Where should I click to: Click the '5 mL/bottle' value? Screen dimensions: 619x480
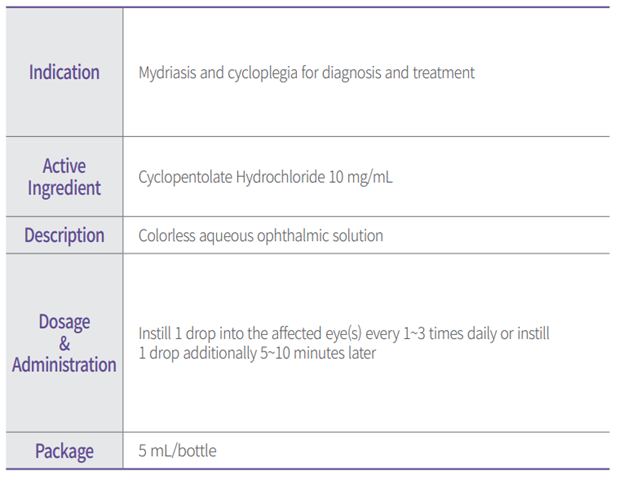click(177, 451)
